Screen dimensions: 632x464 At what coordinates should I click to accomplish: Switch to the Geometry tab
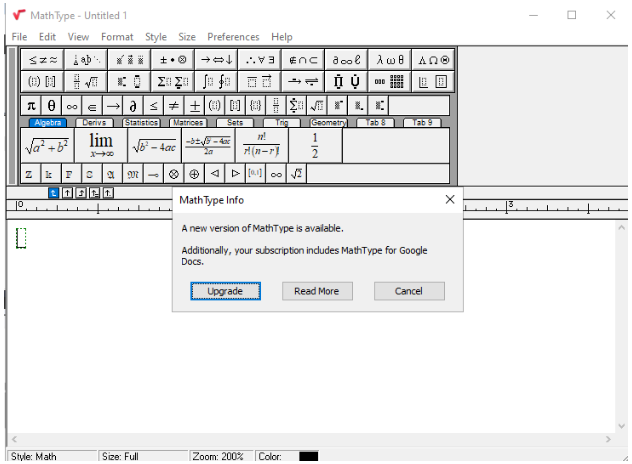coord(328,123)
